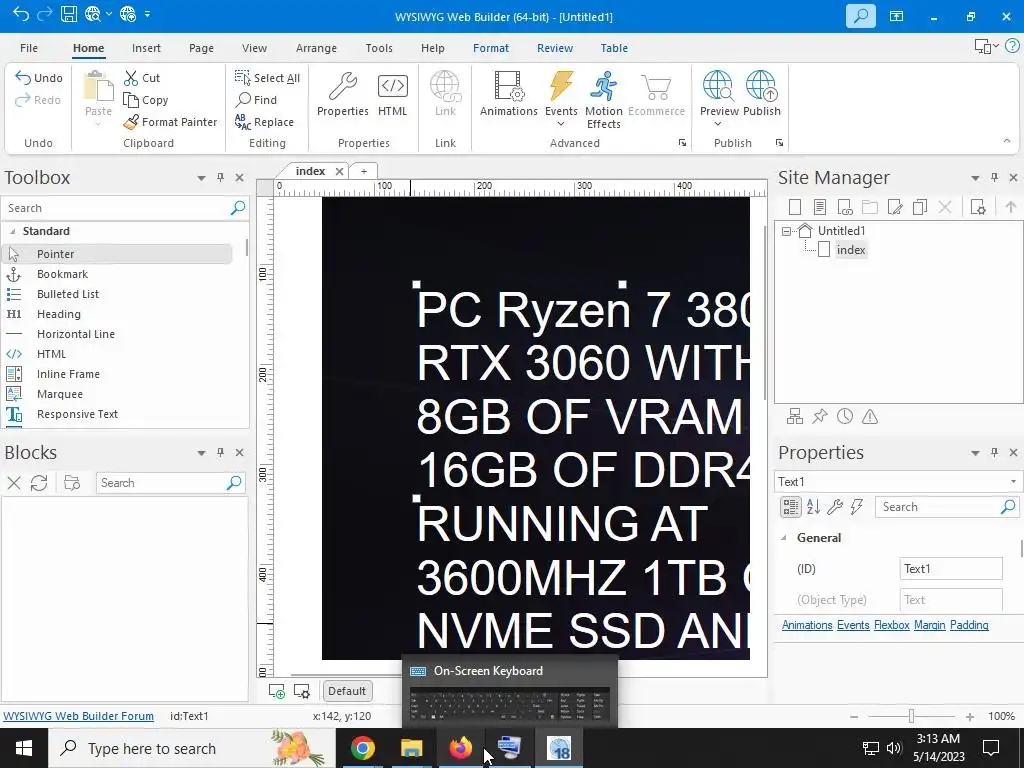1024x768 pixels.
Task: Click page properties gear icon in Site Manager
Action: (978, 208)
